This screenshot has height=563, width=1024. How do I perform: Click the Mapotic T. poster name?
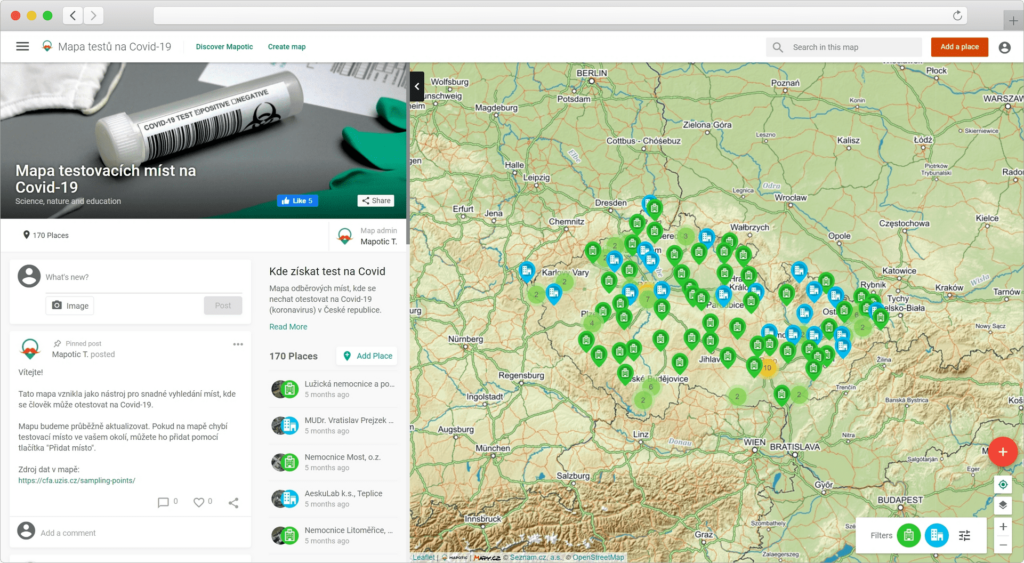tap(70, 355)
